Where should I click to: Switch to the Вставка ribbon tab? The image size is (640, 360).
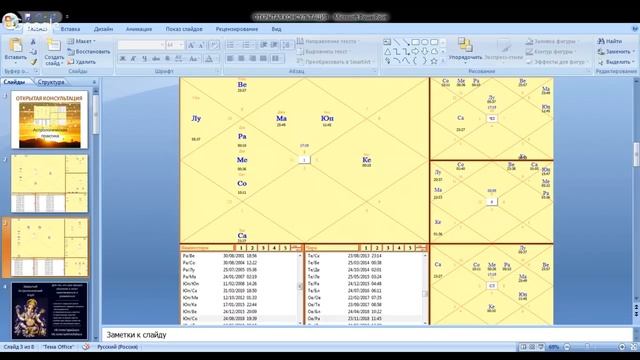tap(70, 29)
